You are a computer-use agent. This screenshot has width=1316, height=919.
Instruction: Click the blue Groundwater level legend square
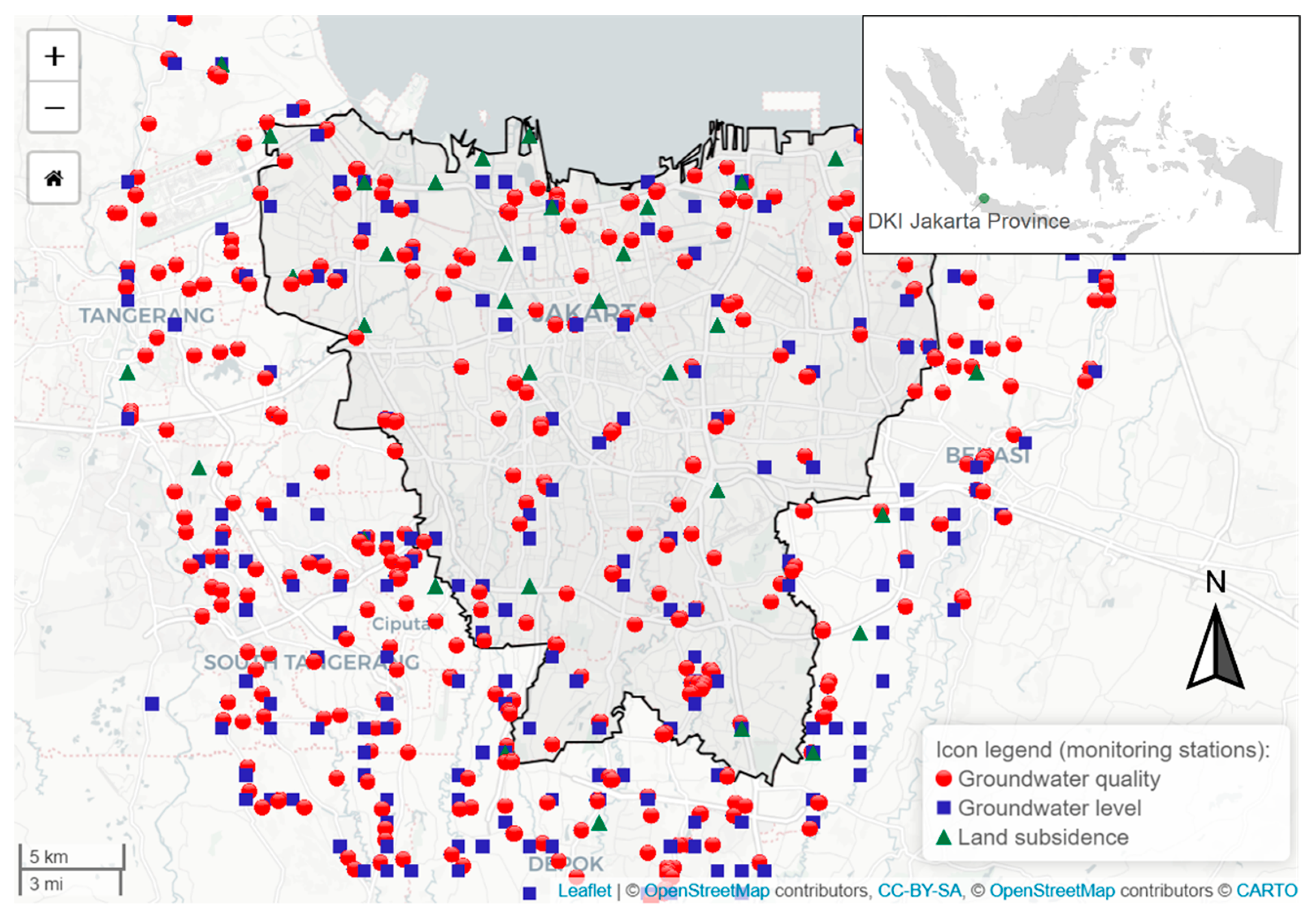click(x=943, y=808)
